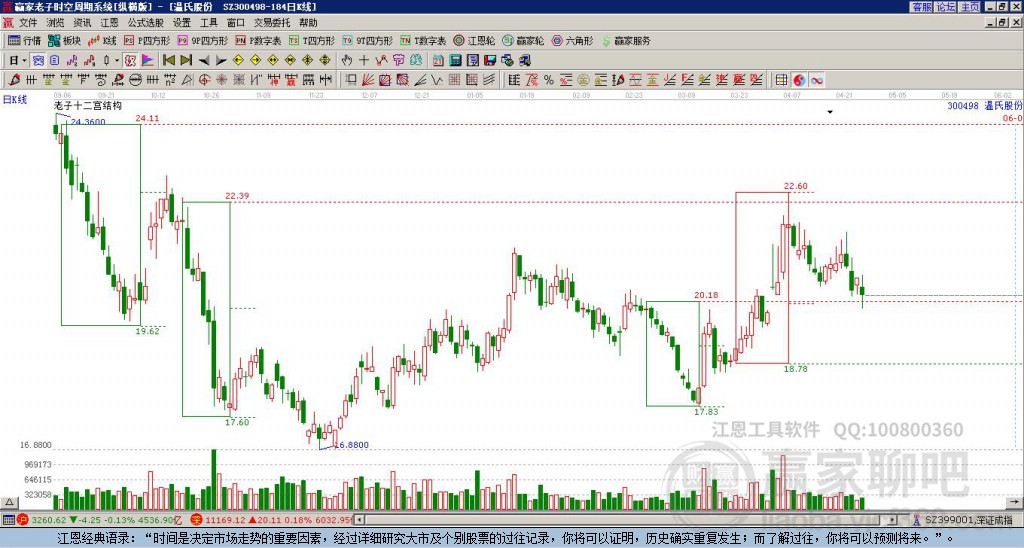
Task: Select the crosshair plus tool
Action: pos(364,60)
